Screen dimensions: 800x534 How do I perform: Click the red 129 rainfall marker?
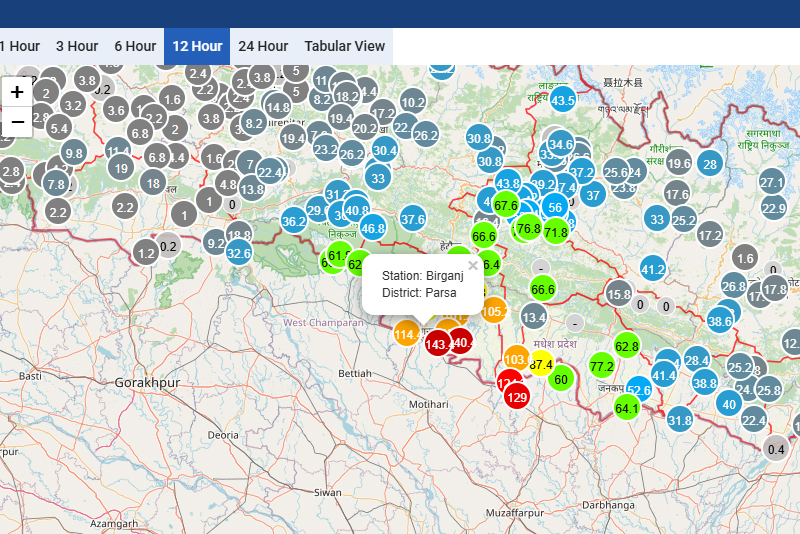point(517,398)
